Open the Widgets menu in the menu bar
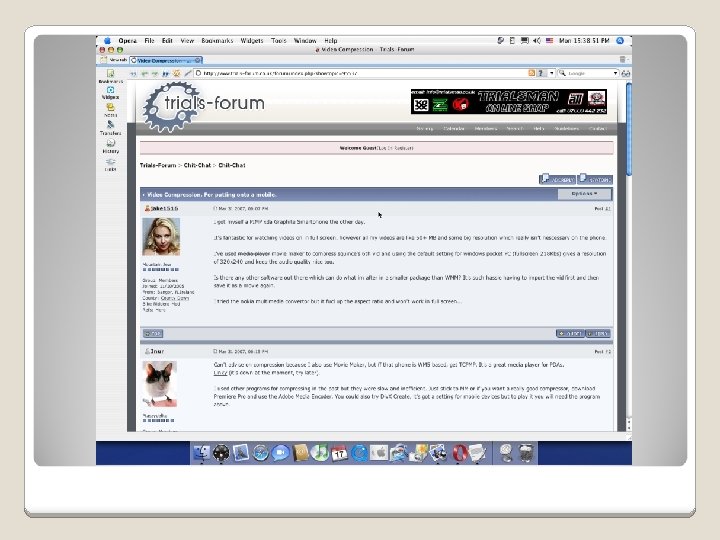This screenshot has height=540, width=720. (252, 40)
